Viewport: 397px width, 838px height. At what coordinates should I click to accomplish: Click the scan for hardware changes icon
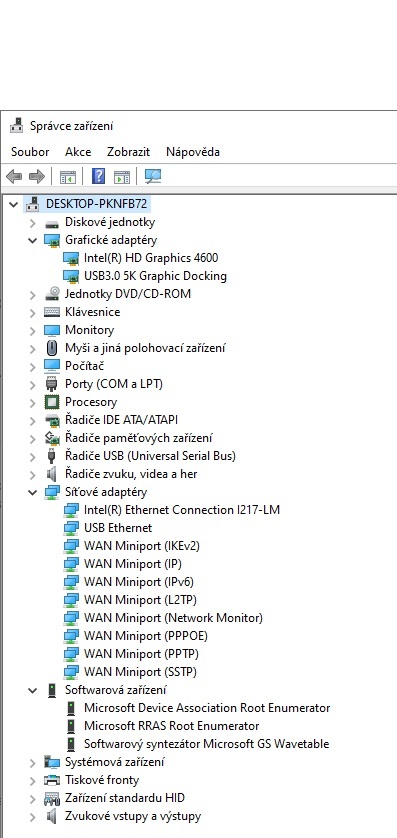[153, 176]
